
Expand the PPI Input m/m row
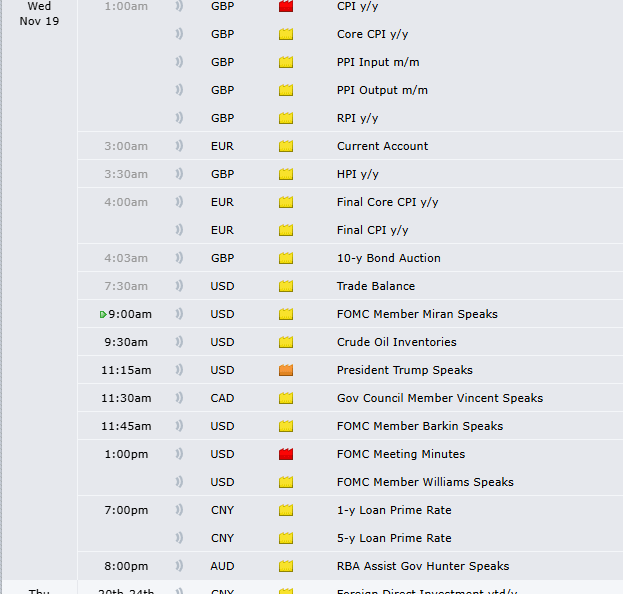pyautogui.click(x=378, y=62)
